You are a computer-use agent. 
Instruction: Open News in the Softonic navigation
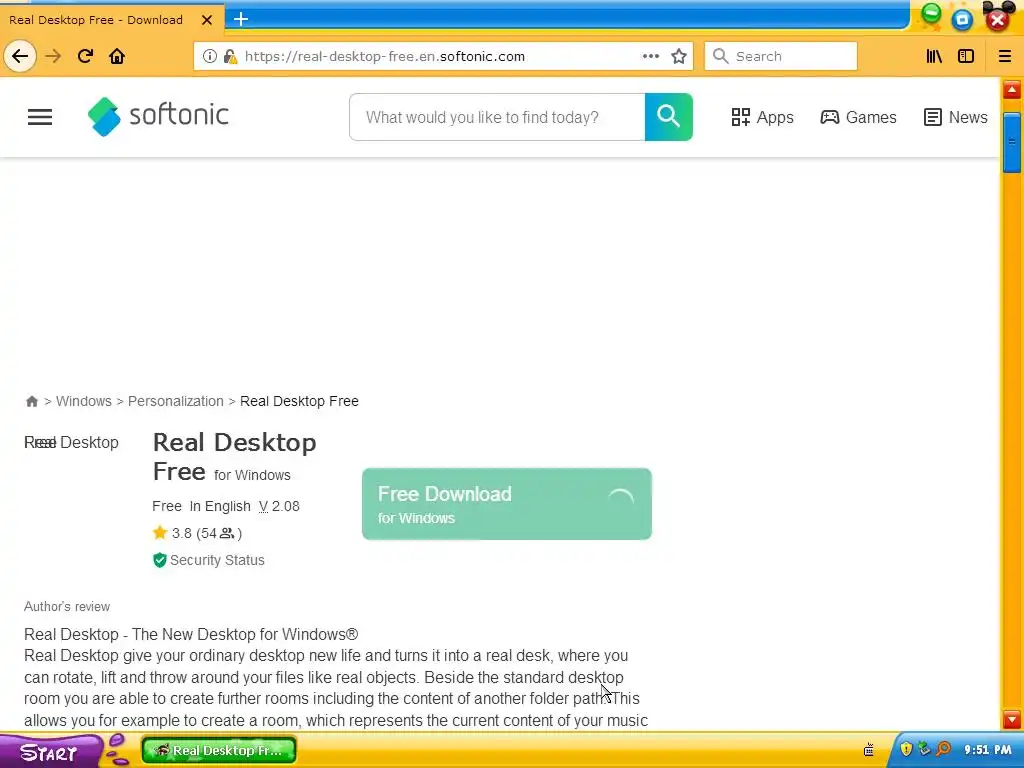click(x=955, y=117)
